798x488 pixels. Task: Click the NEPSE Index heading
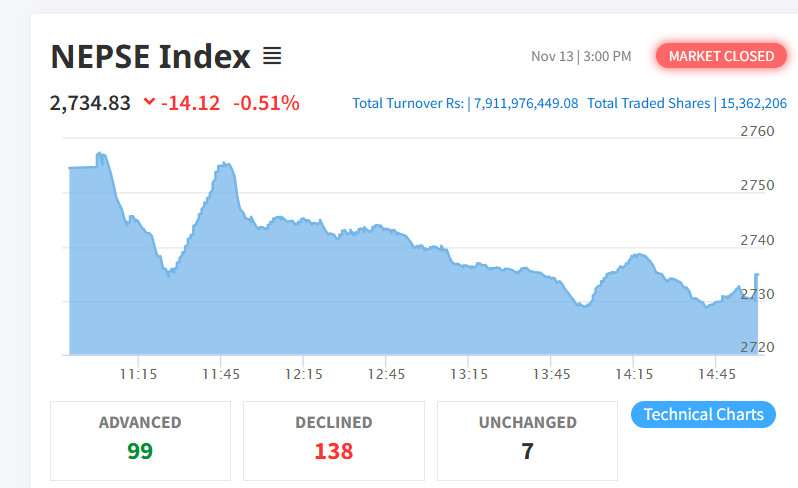[150, 57]
